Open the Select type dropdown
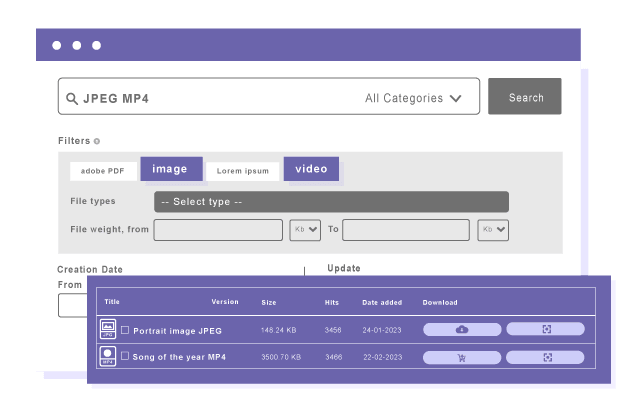 [331, 202]
